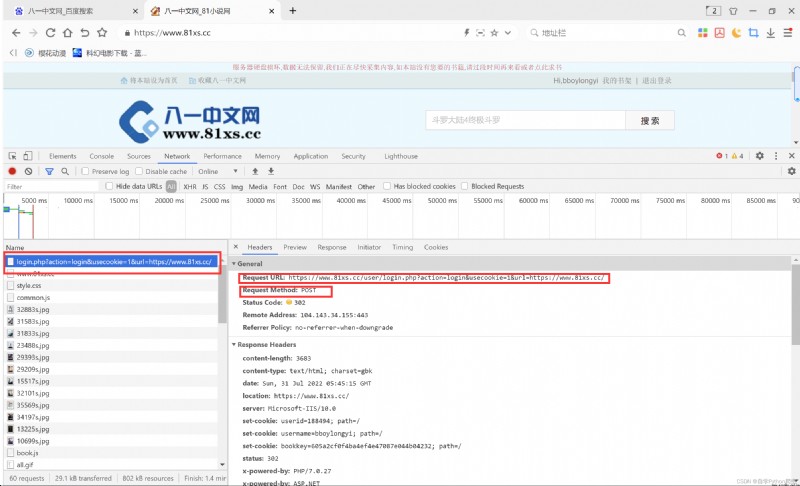
Task: Open network search magnifier icon
Action: (65, 171)
